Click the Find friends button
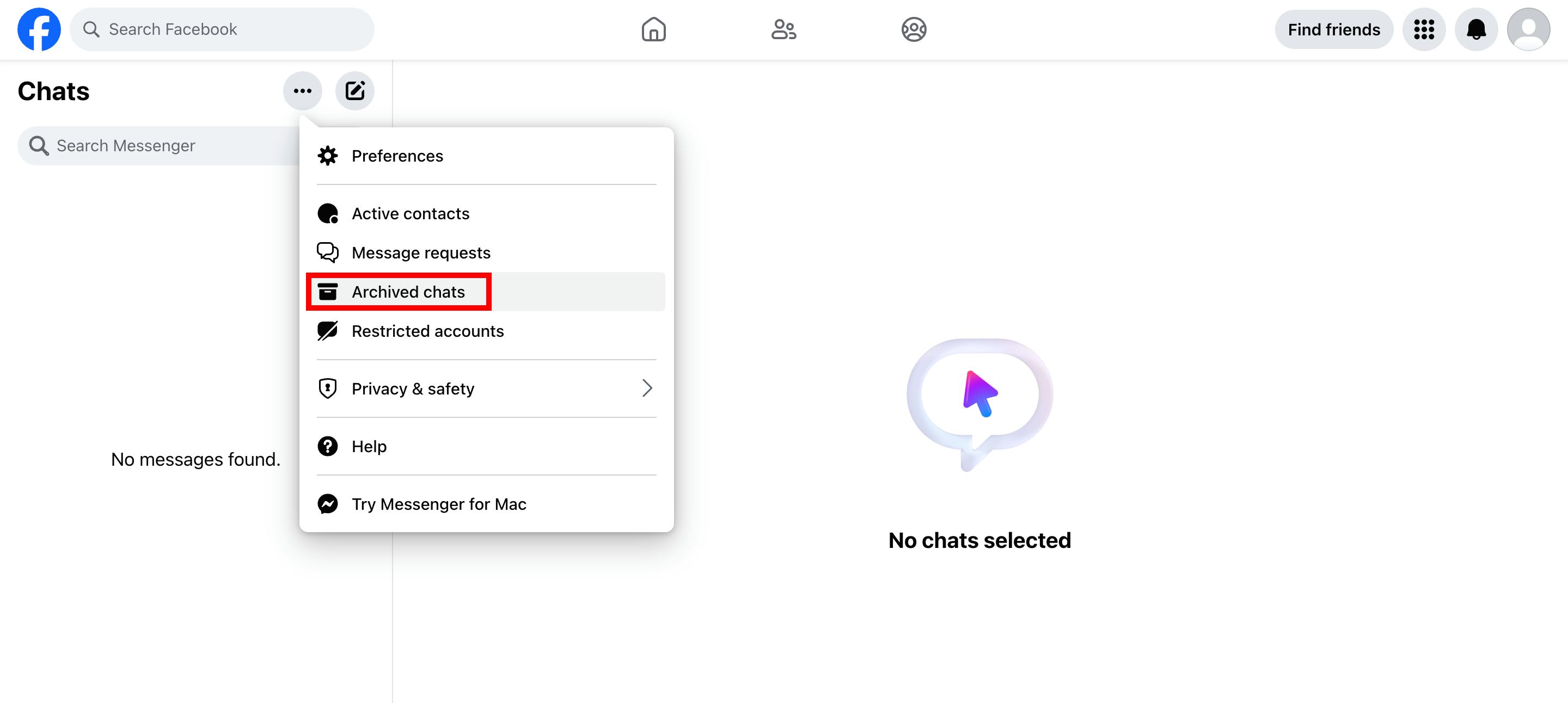1568x703 pixels. coord(1333,29)
